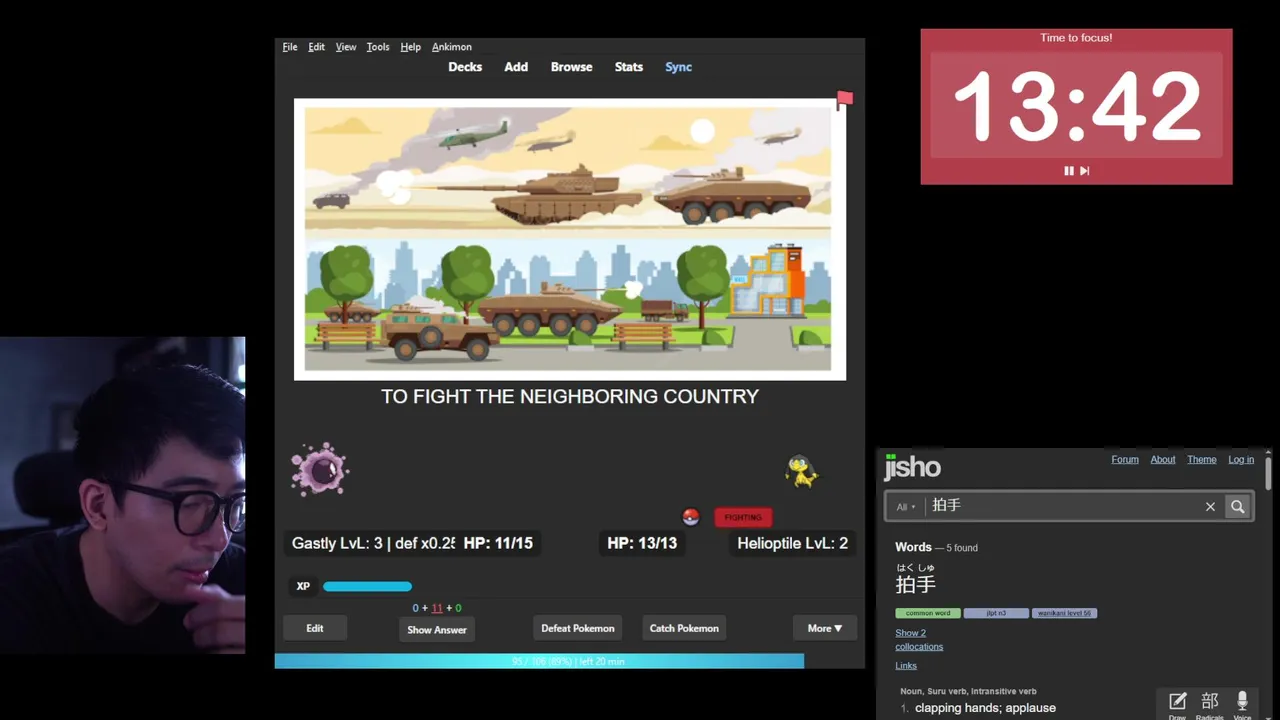Click the HP: 13/13 label
Screen dimensions: 1280x720
click(x=642, y=543)
